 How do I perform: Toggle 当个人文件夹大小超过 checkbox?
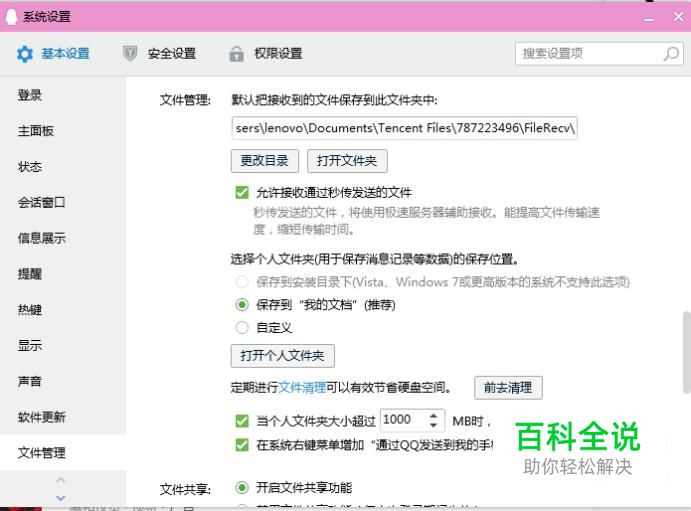(242, 421)
